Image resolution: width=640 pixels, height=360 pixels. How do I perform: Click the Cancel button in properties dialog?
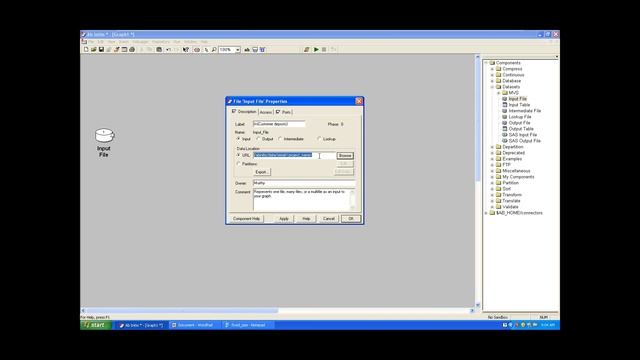[x=329, y=219]
